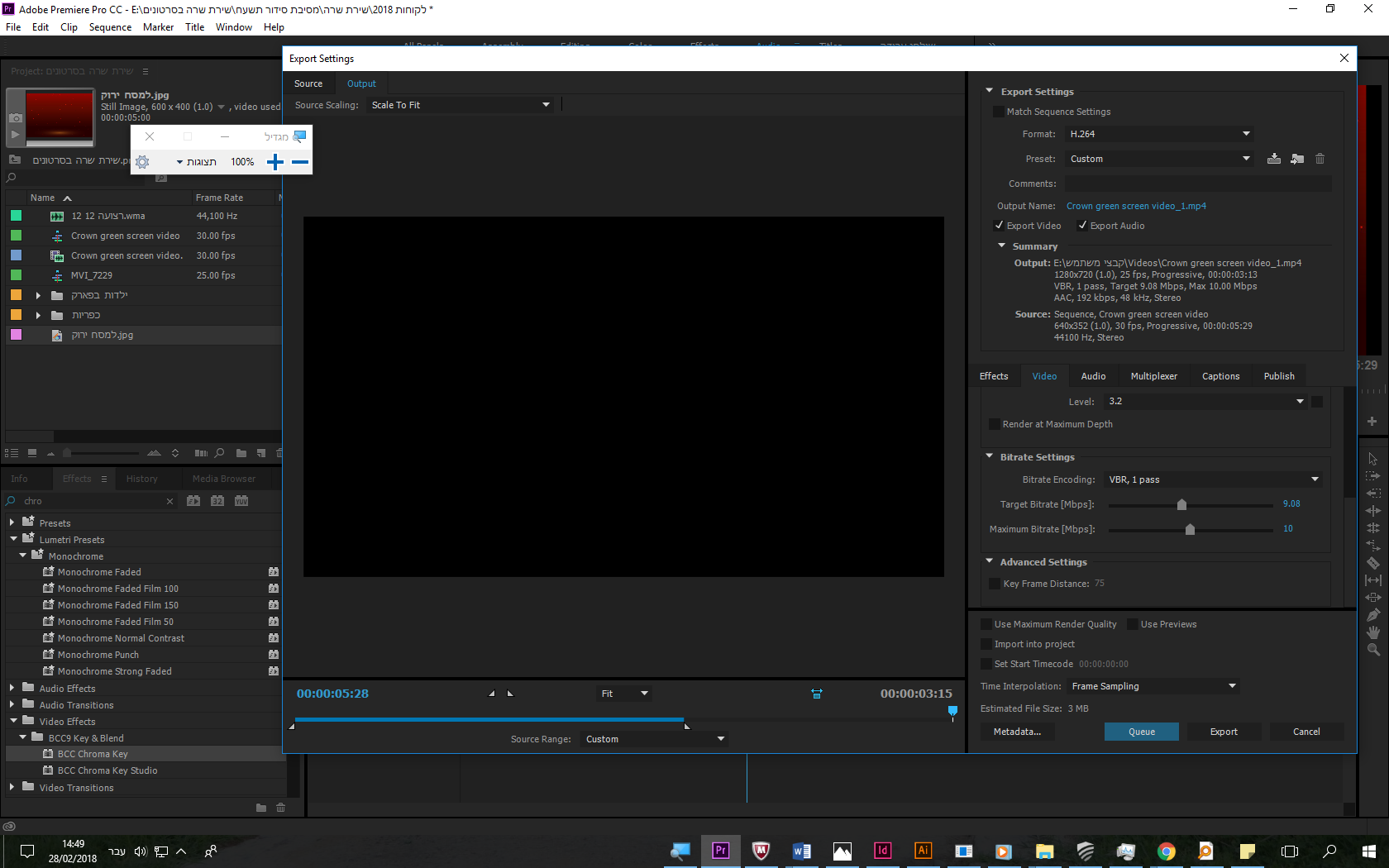Open the Format H.264 dropdown

pos(1159,134)
